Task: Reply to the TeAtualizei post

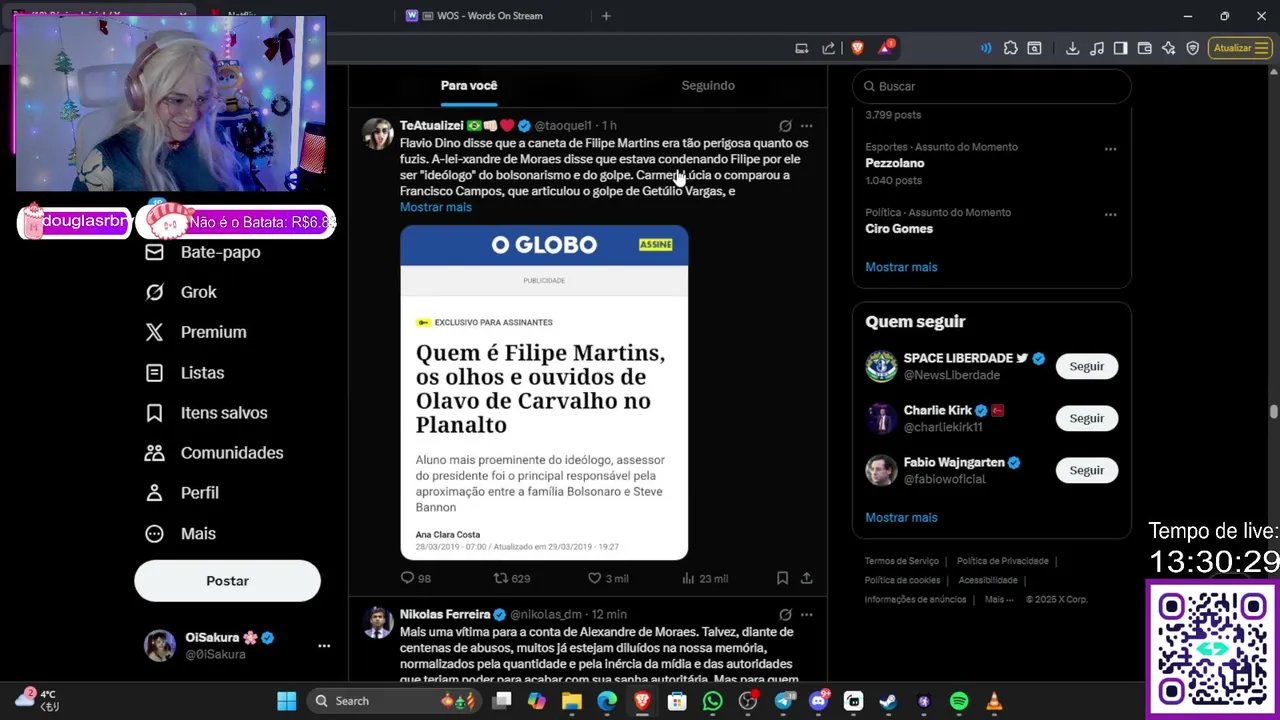Action: [x=415, y=578]
